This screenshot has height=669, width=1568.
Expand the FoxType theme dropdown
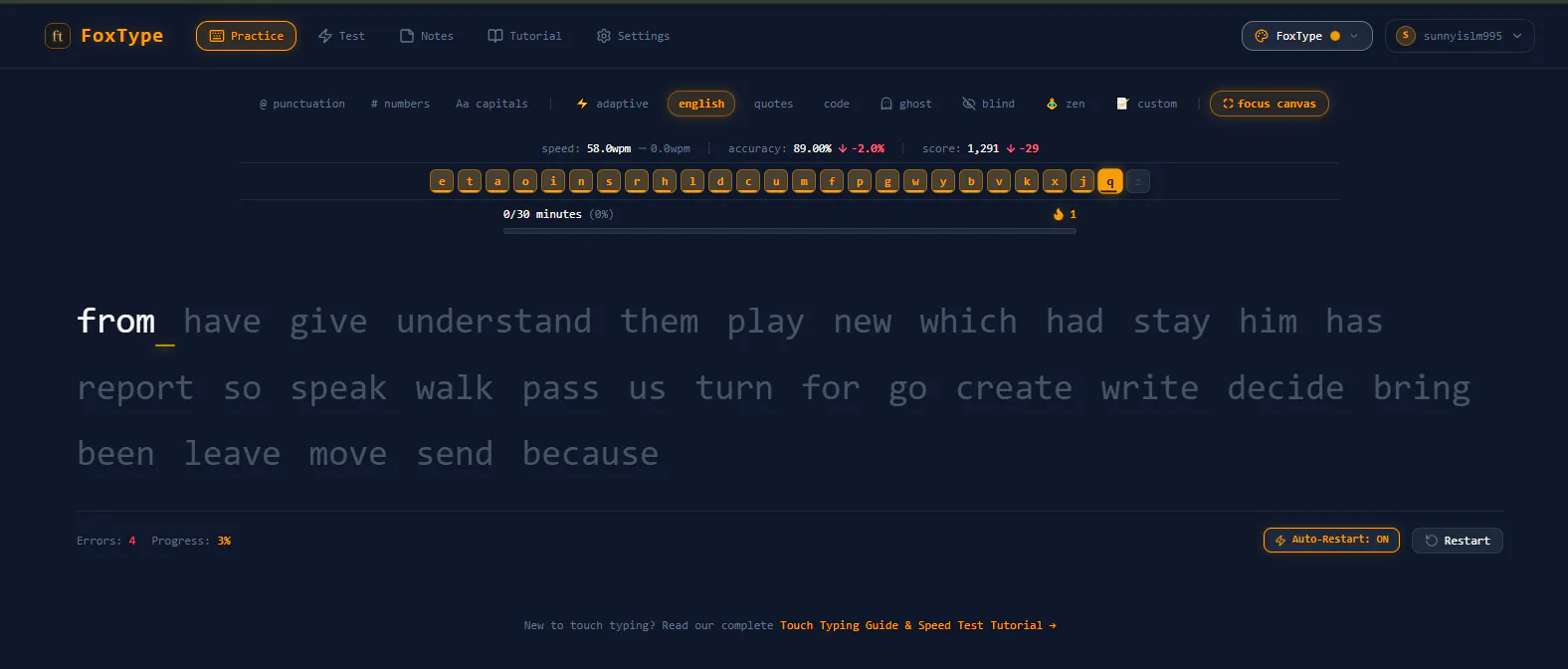[1306, 36]
